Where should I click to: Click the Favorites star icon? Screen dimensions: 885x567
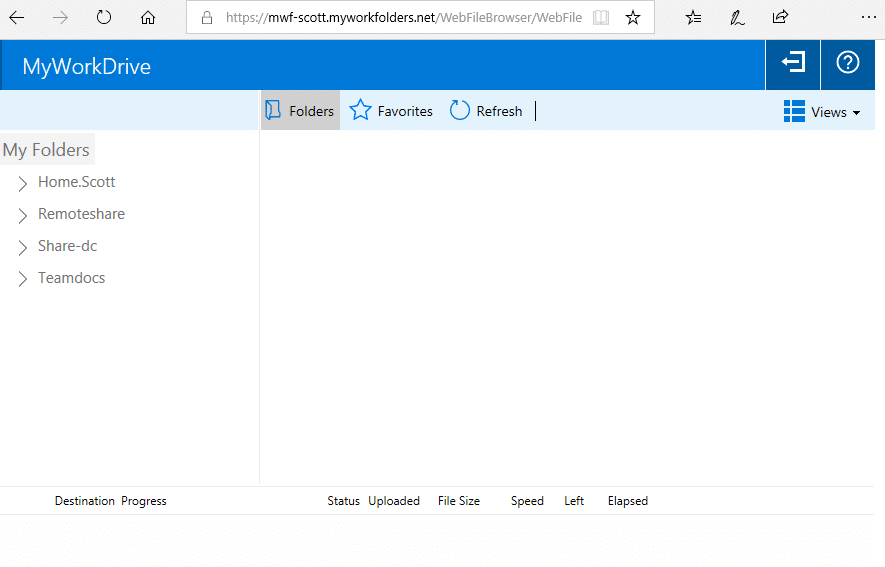360,111
